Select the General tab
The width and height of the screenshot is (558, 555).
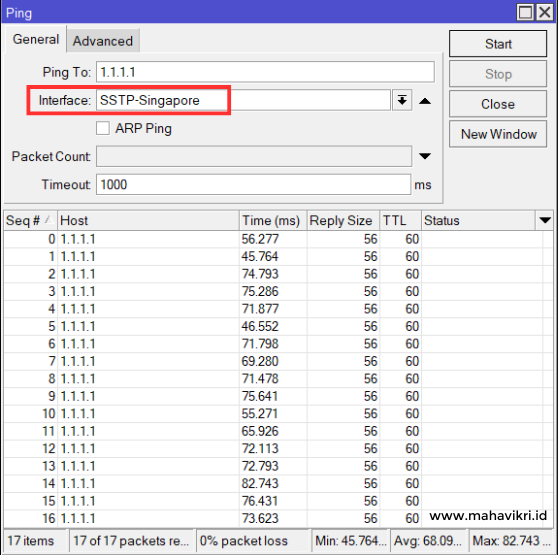(x=36, y=39)
